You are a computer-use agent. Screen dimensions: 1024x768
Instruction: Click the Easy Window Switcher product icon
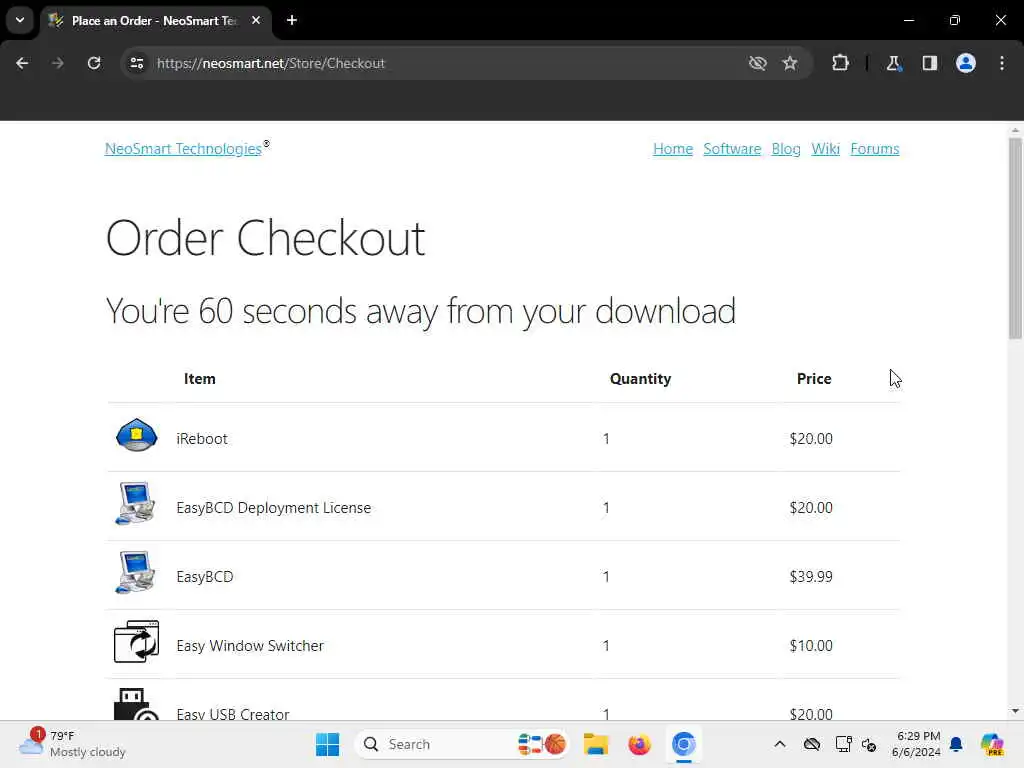[x=136, y=642]
